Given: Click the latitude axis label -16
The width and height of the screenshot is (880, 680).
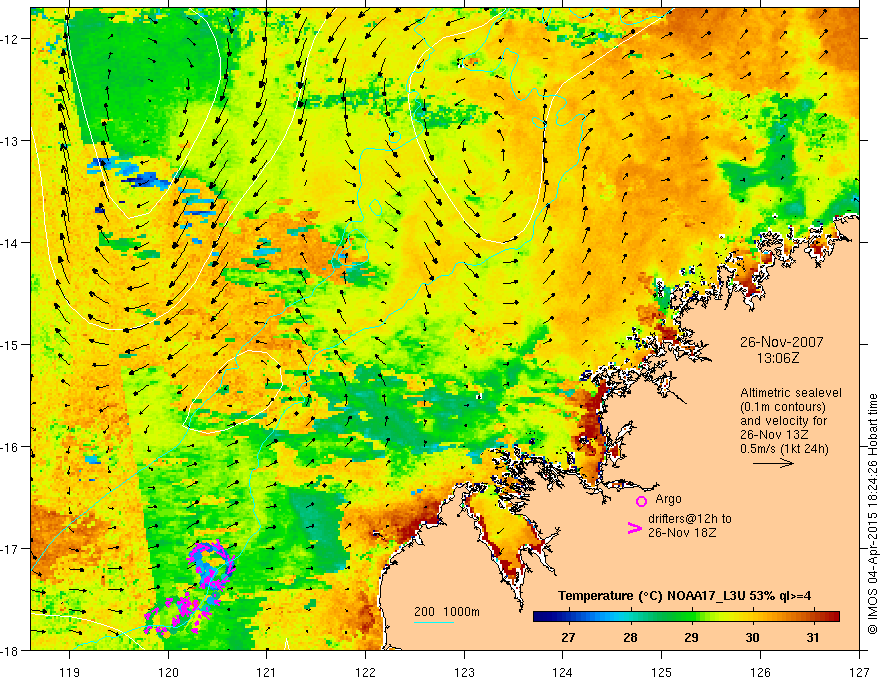Looking at the screenshot, I should [x=10, y=447].
